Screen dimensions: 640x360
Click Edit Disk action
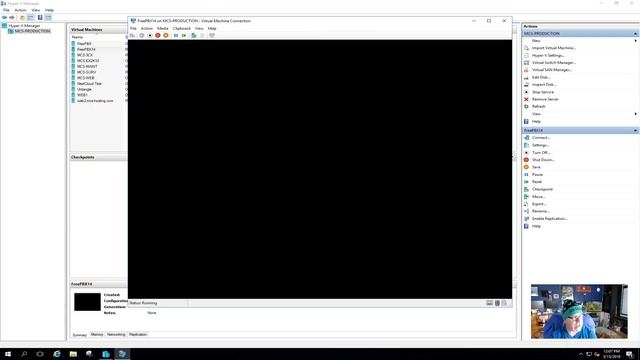click(x=541, y=78)
